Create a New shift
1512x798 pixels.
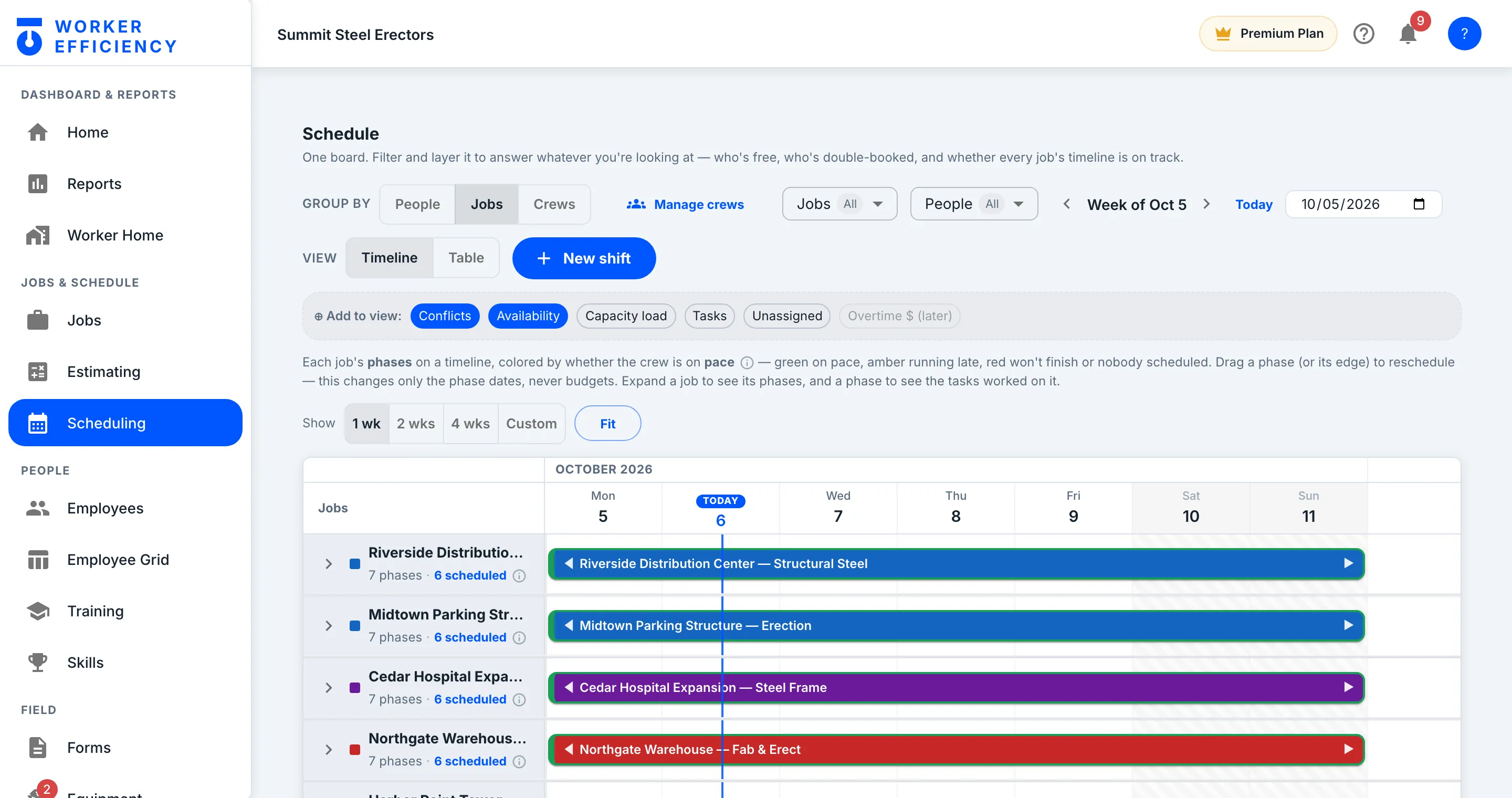pyautogui.click(x=583, y=258)
